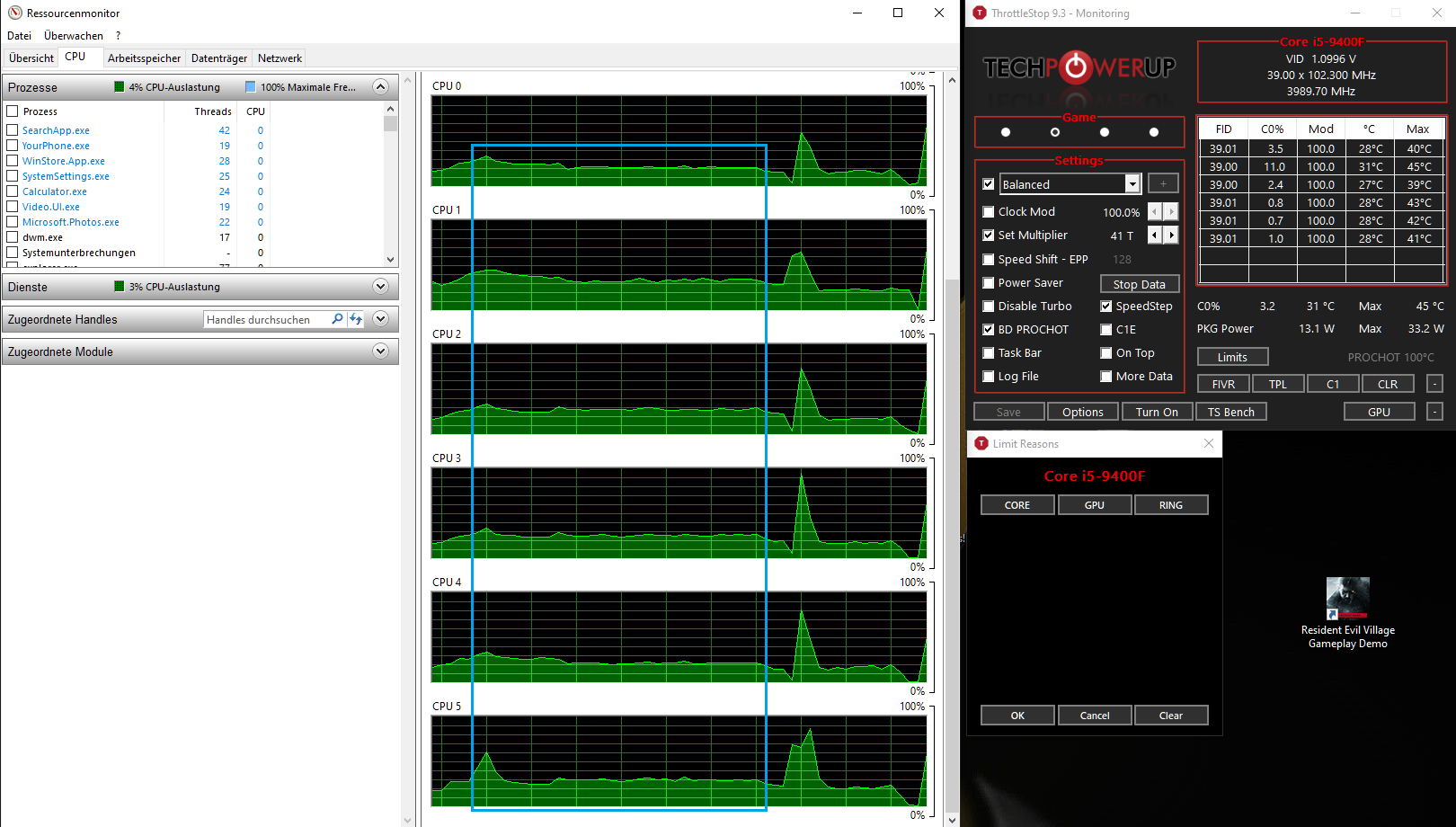Click the CLR button
This screenshot has width=1456, height=827.
[x=1388, y=384]
